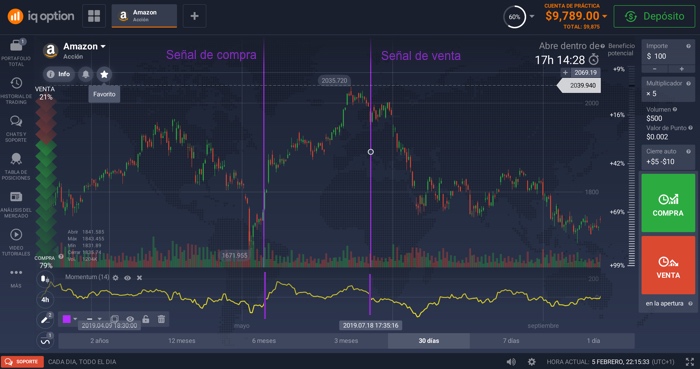700x369 pixels.
Task: Remove Momentum indicator with X
Action: [139, 278]
